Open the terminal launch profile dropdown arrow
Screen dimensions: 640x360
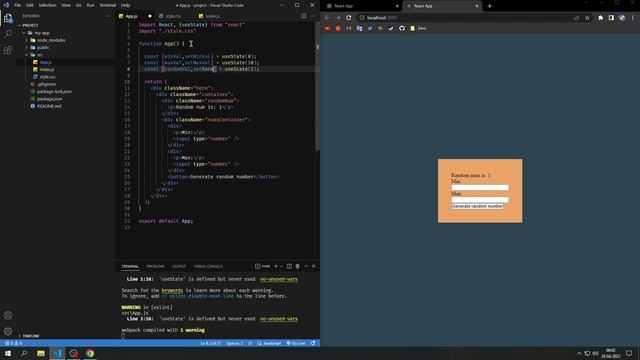tap(281, 266)
